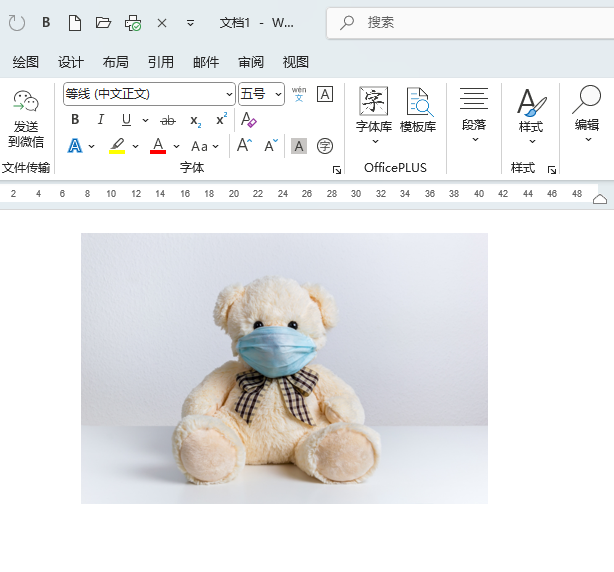Click the clear formatting eraser icon
Image resolution: width=614 pixels, height=572 pixels.
coord(249,120)
